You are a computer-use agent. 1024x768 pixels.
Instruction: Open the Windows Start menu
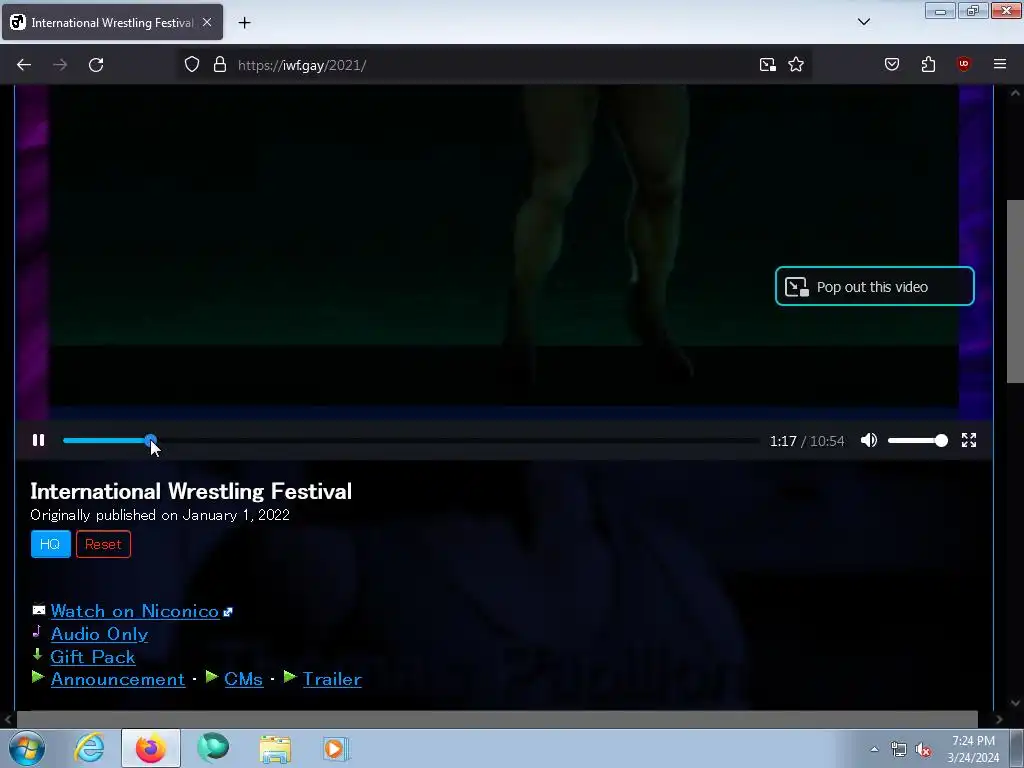point(27,748)
